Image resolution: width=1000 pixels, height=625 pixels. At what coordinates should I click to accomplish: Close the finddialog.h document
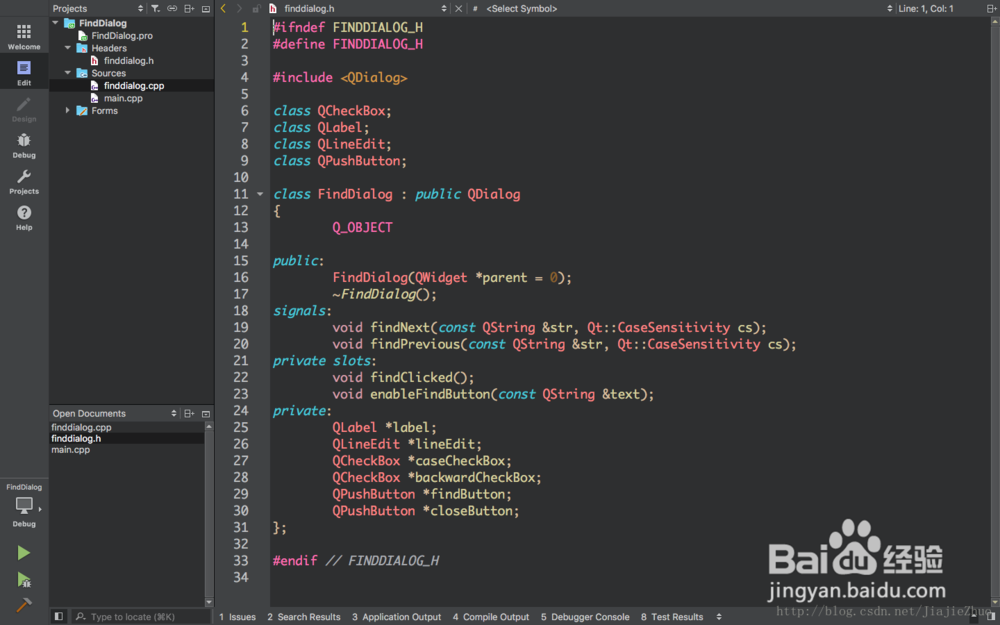(x=458, y=8)
